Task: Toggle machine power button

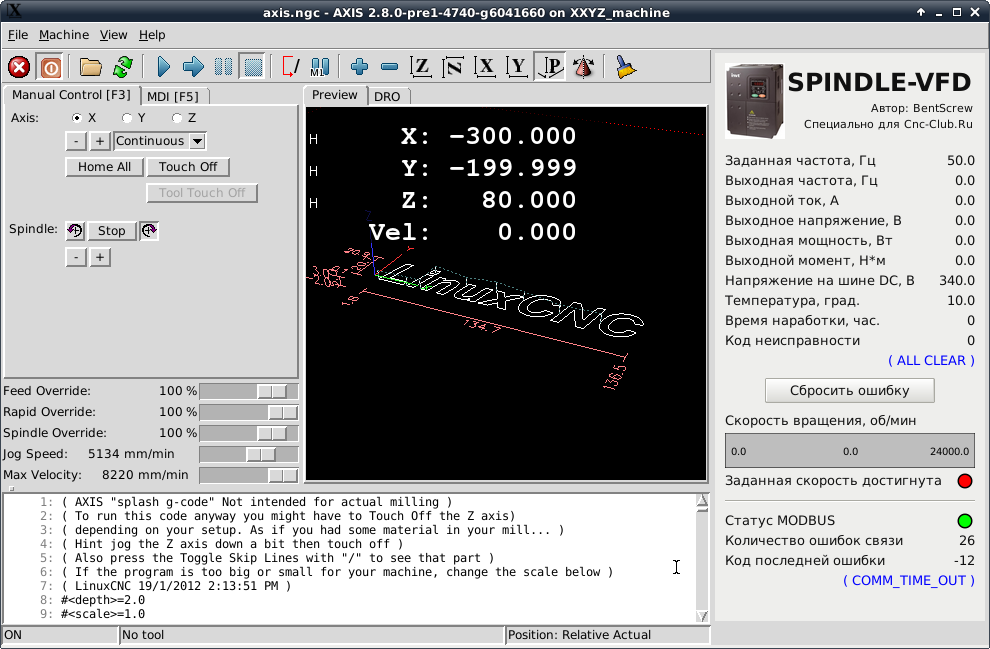Action: (x=50, y=67)
